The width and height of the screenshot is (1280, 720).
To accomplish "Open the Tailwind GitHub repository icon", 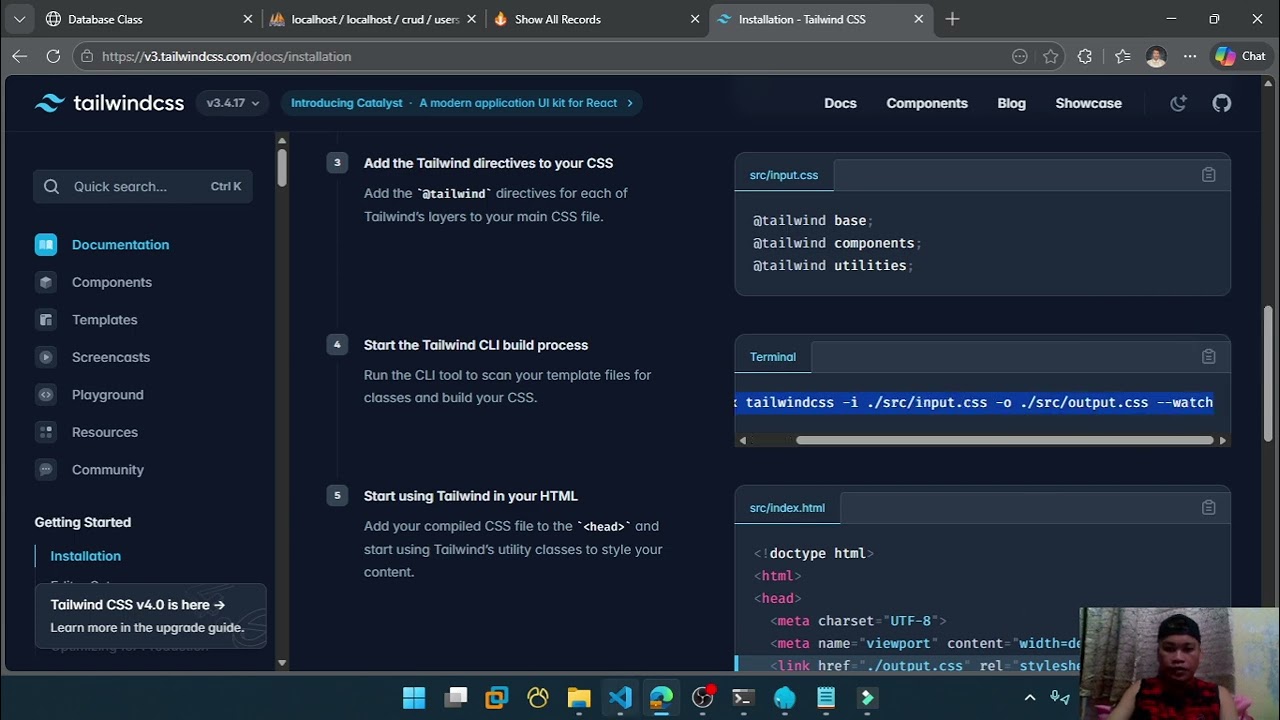I will click(x=1222, y=103).
